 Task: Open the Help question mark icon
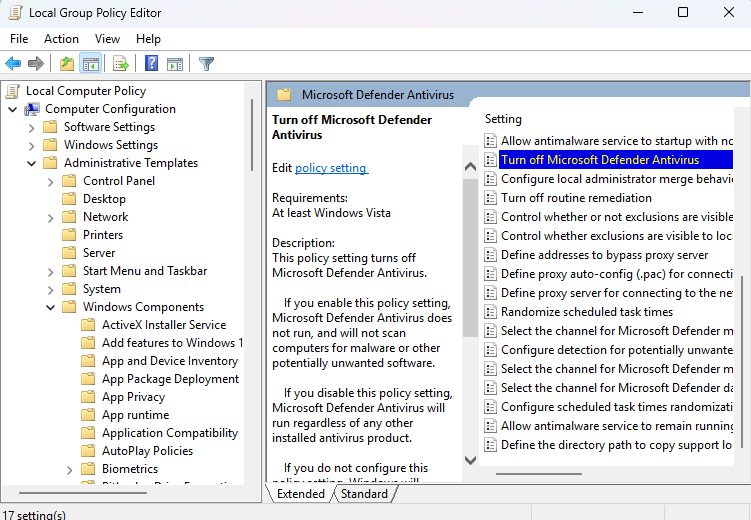point(151,63)
